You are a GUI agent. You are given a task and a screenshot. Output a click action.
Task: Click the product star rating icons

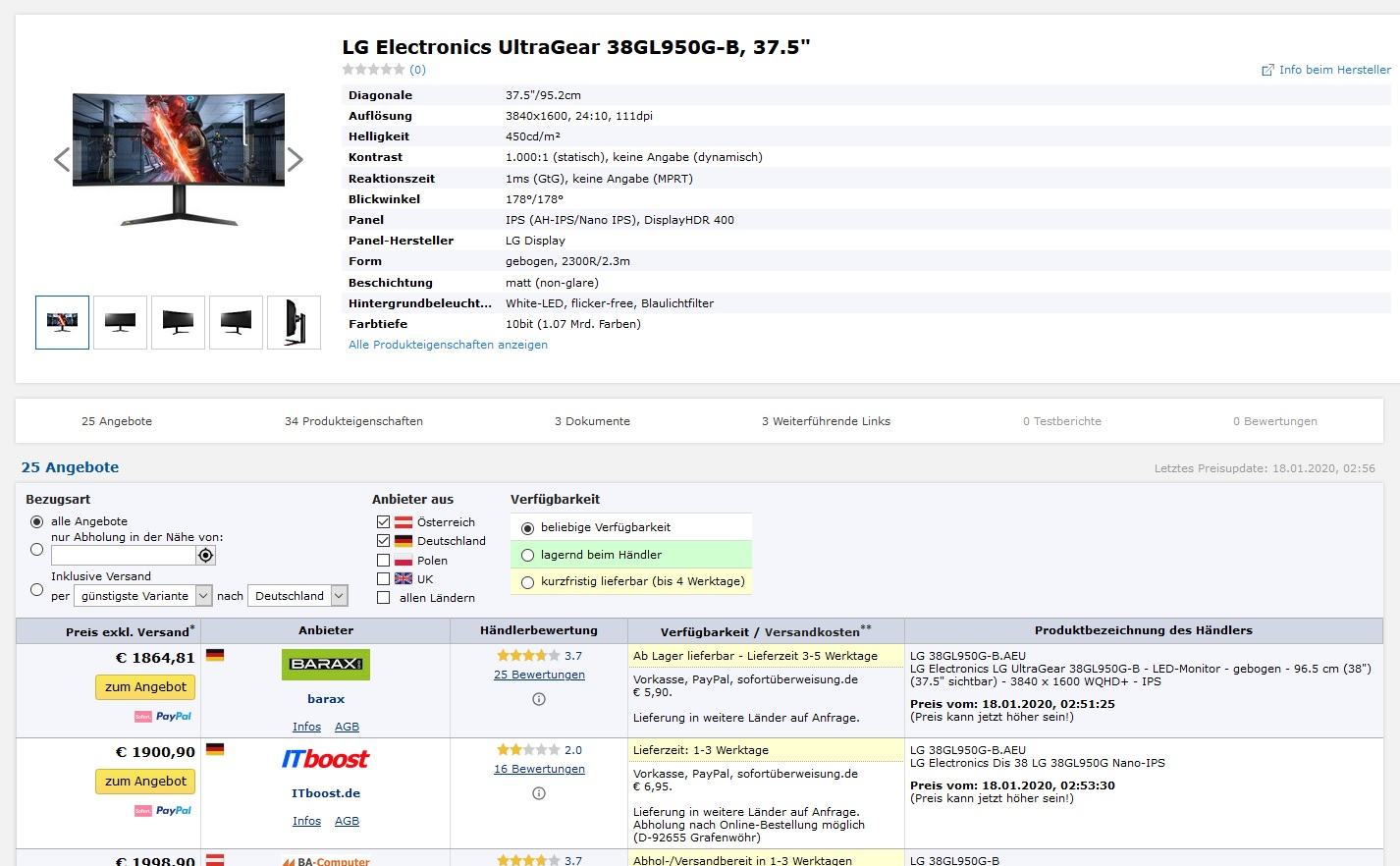373,69
